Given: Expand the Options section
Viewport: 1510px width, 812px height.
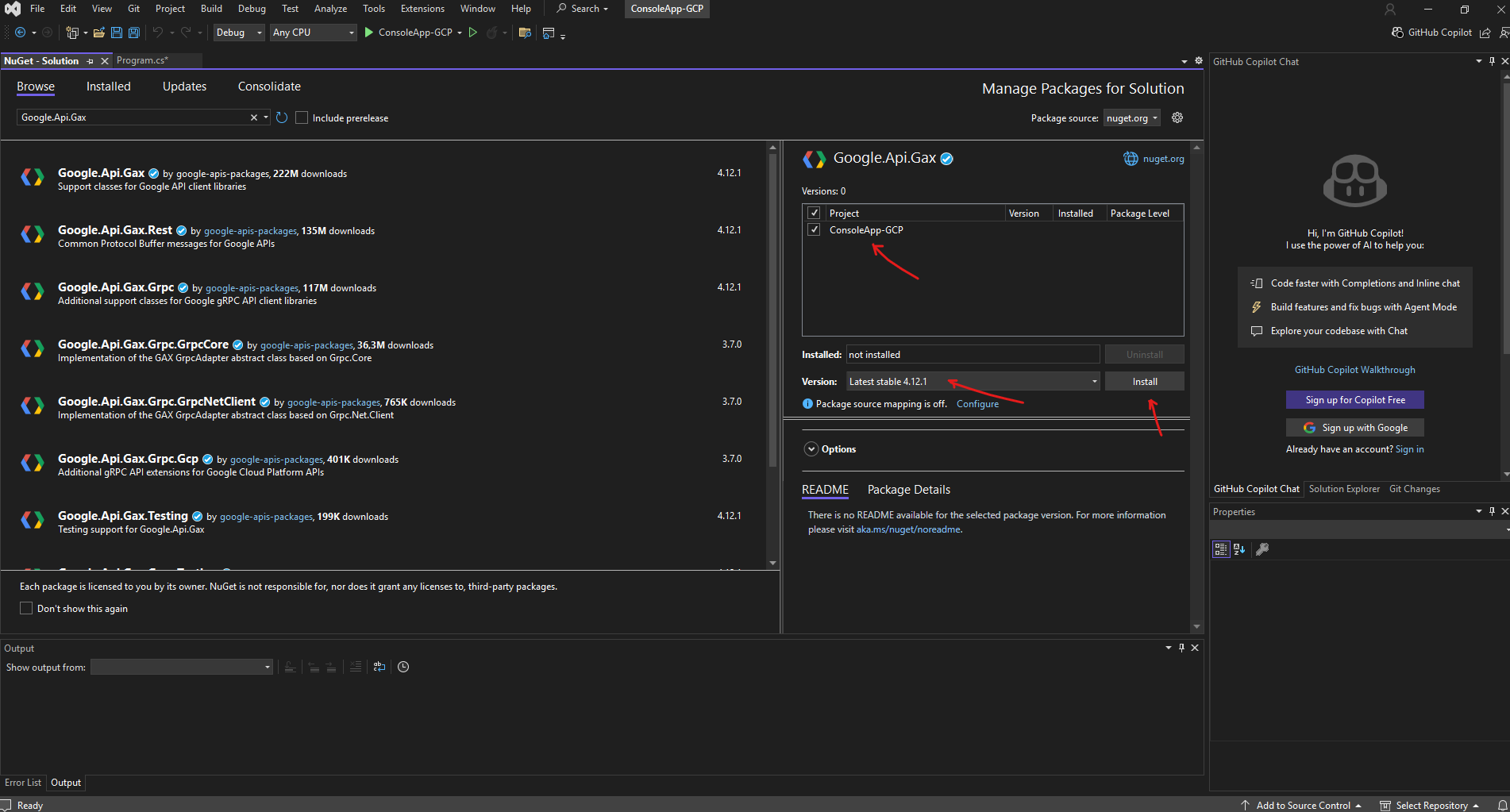Looking at the screenshot, I should point(811,449).
